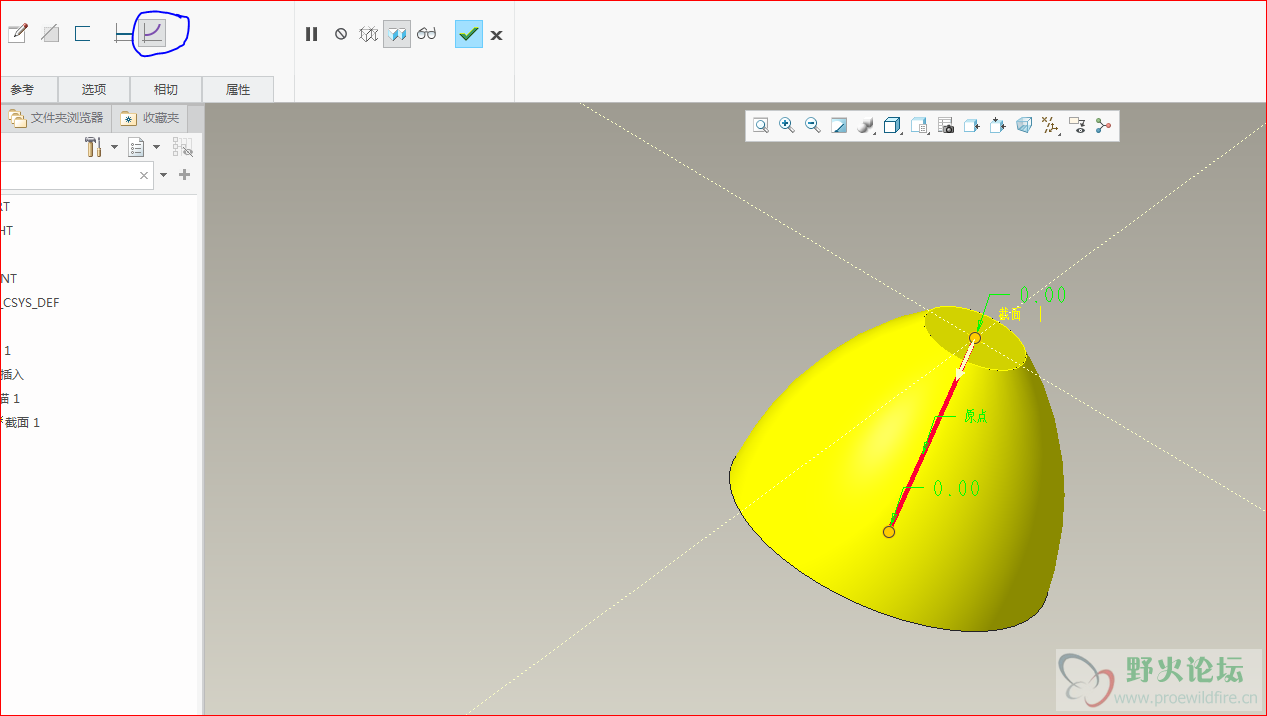Toggle the attached shaded preview mode
Screen dimensions: 1267x716
397,34
